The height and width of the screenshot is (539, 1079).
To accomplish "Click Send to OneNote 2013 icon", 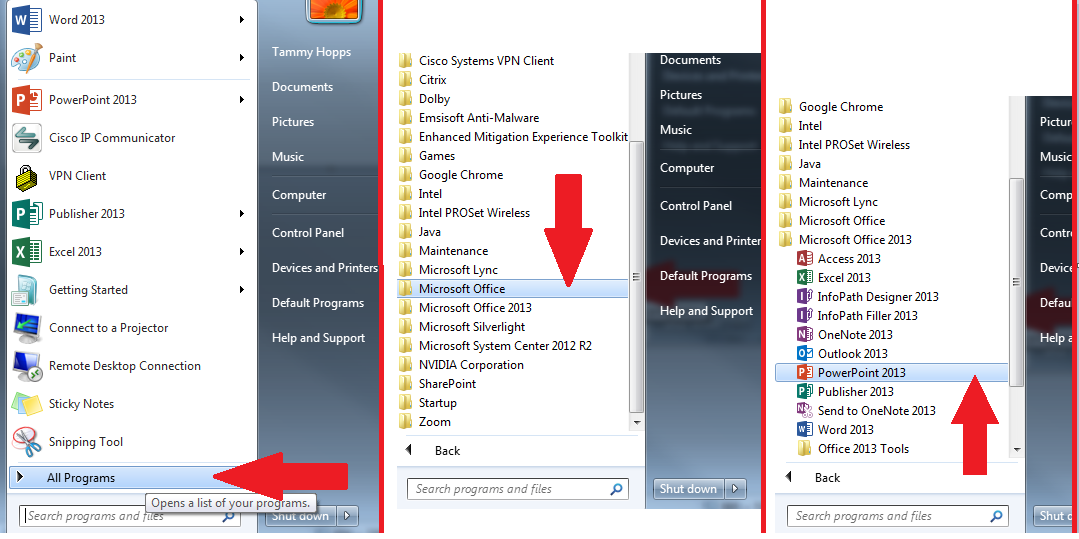I will pos(804,411).
